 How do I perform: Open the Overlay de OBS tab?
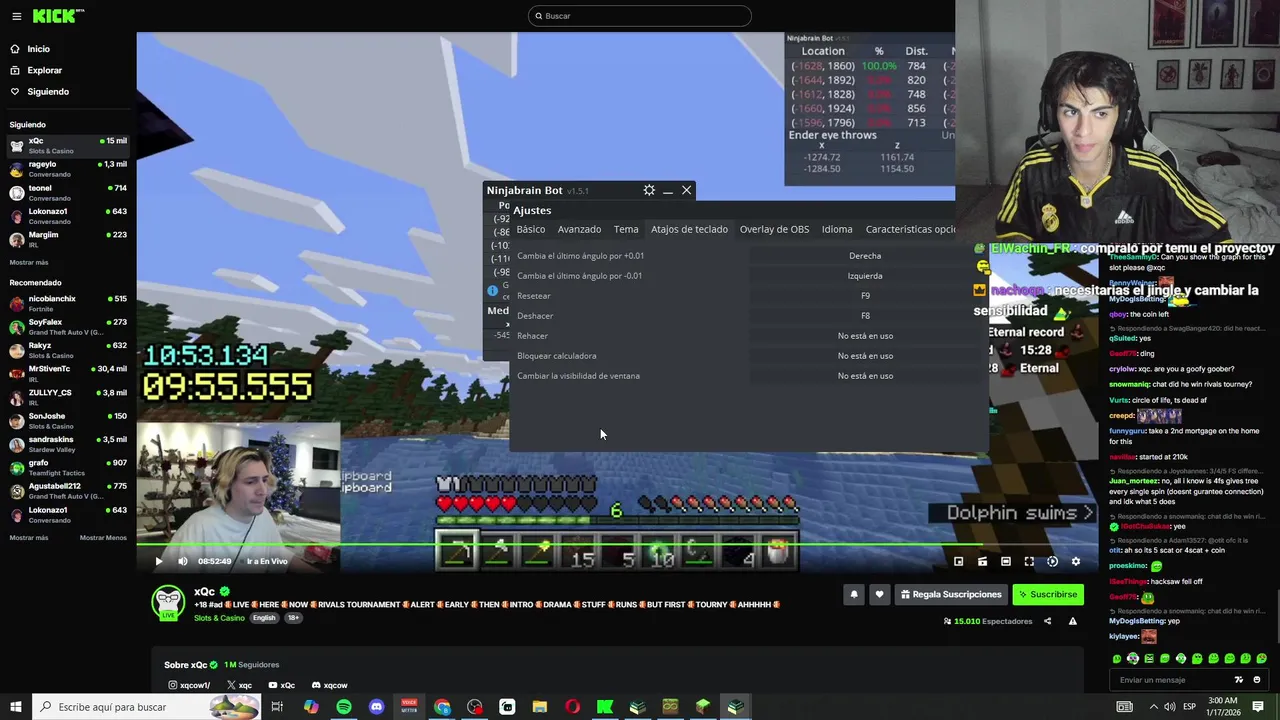point(774,229)
